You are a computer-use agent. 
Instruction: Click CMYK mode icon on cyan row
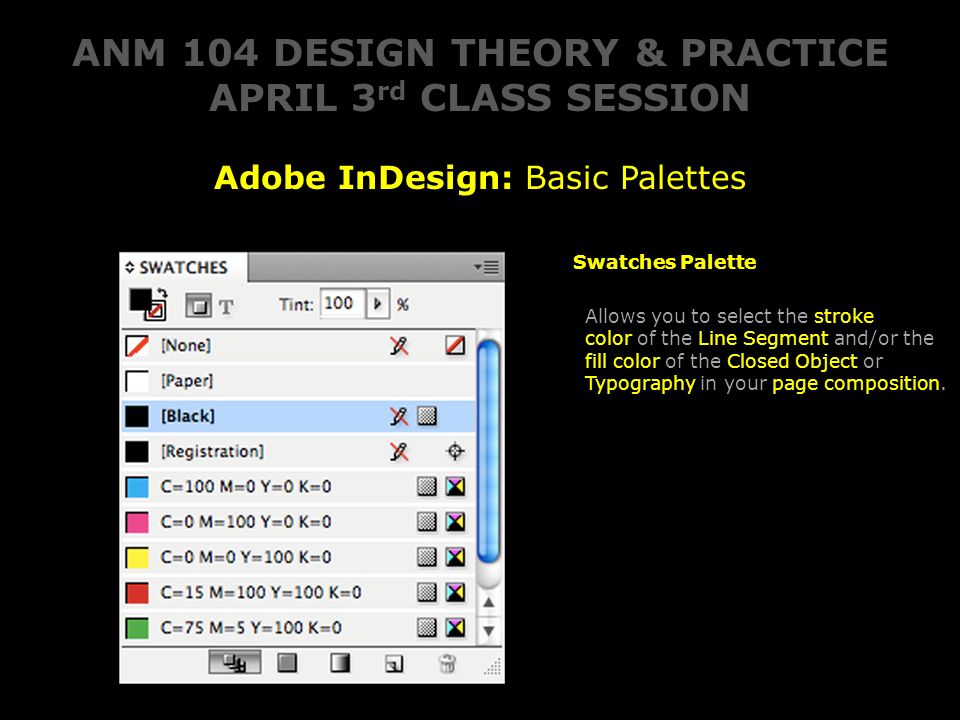point(455,486)
